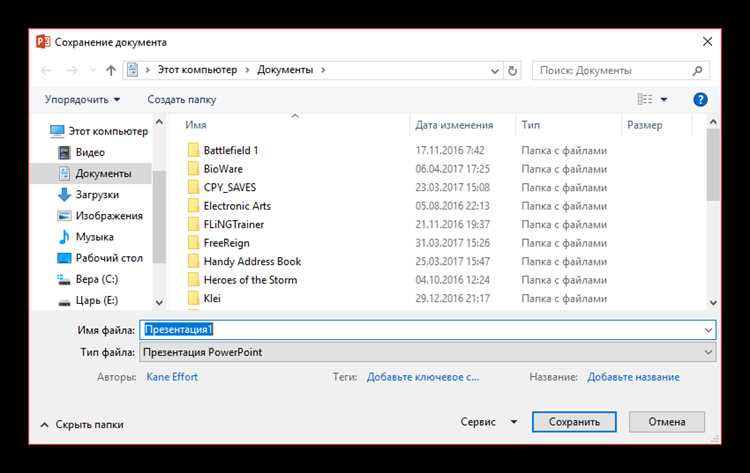750x473 pixels.
Task: Click date 17.11.2016 7:42 cell
Action: click(x=450, y=150)
